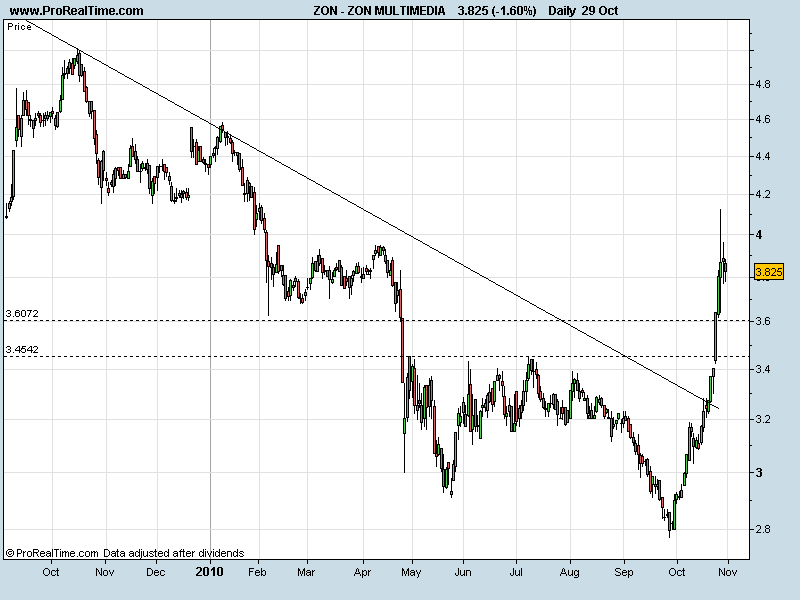This screenshot has height=600, width=800.
Task: Click the Jul label on time axis
Action: 516,572
